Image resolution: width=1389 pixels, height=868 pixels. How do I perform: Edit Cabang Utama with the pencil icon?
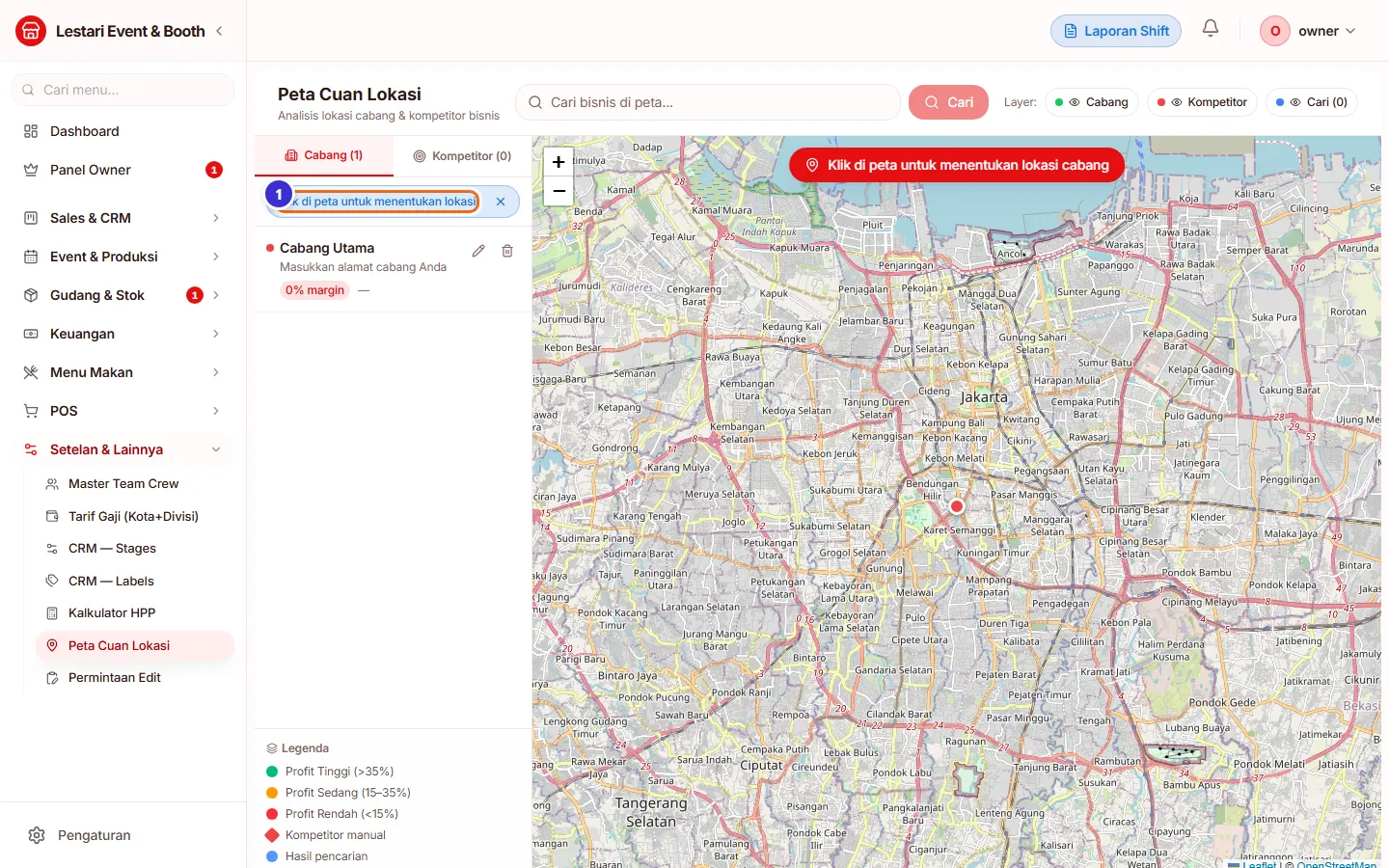coord(478,251)
